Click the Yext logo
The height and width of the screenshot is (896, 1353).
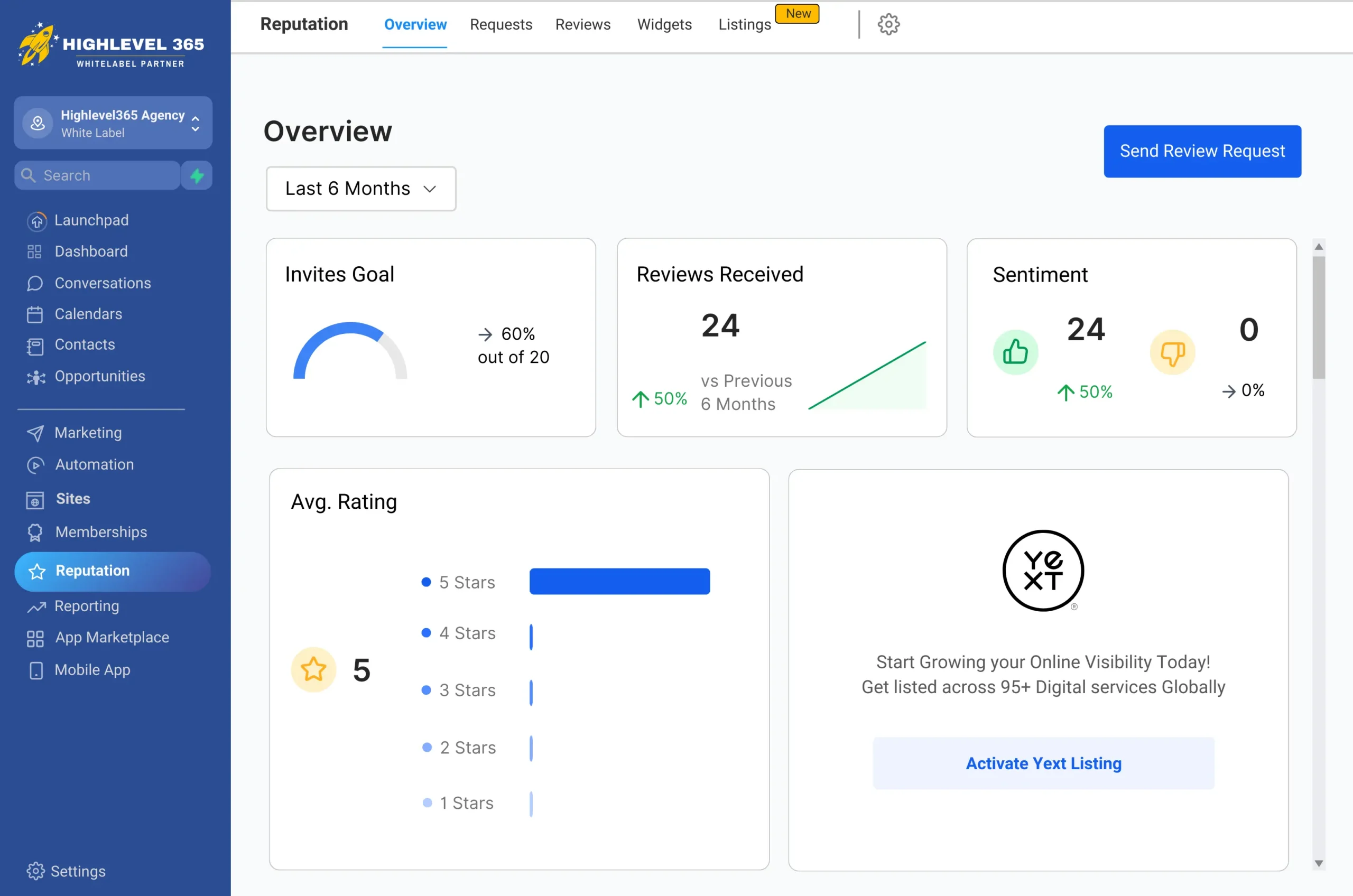pyautogui.click(x=1043, y=570)
